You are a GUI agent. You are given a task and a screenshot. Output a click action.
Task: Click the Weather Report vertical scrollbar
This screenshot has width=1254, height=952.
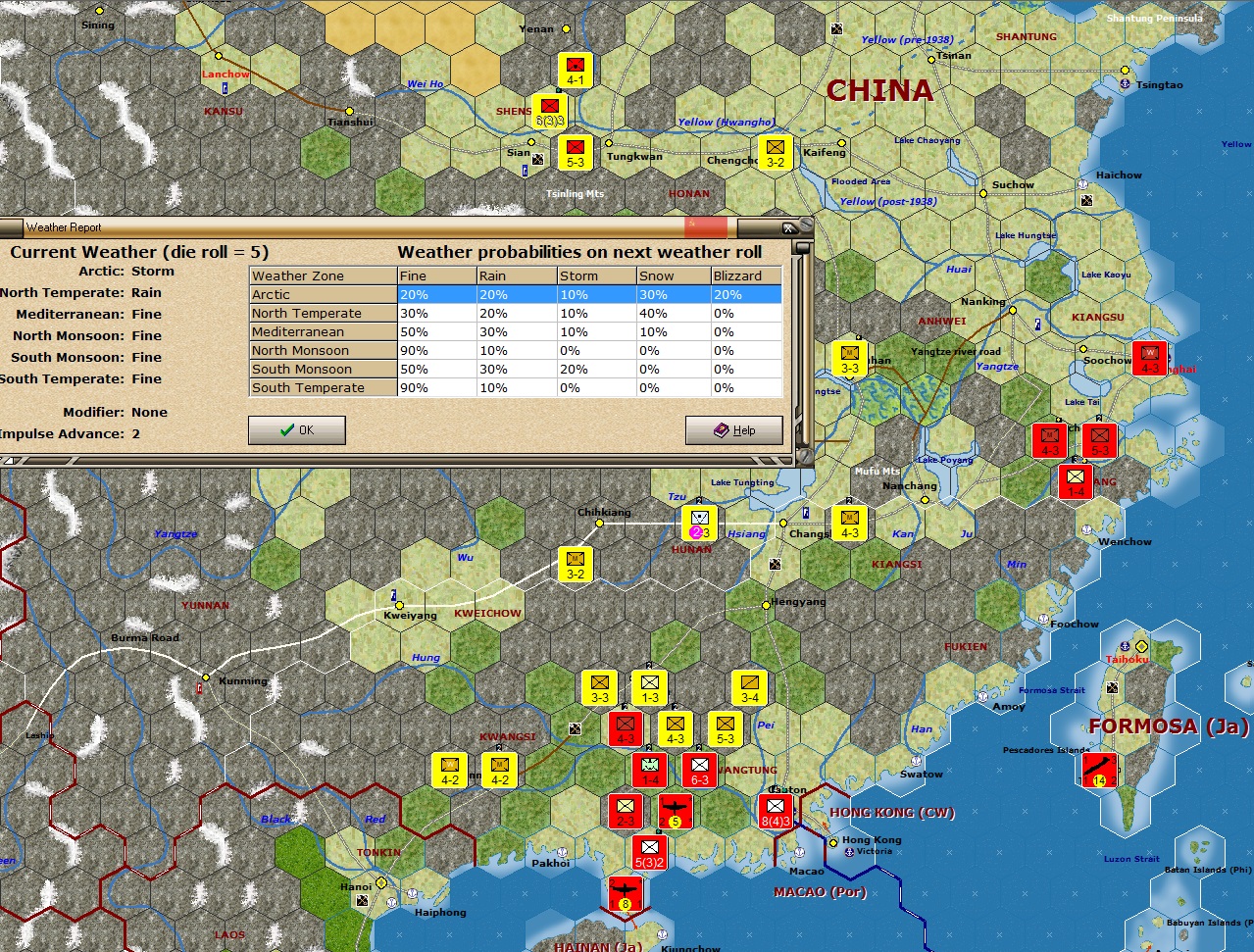(x=803, y=343)
